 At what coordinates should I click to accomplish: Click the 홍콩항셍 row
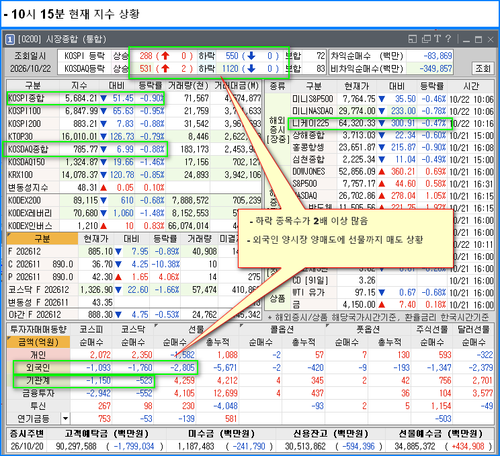(x=392, y=147)
